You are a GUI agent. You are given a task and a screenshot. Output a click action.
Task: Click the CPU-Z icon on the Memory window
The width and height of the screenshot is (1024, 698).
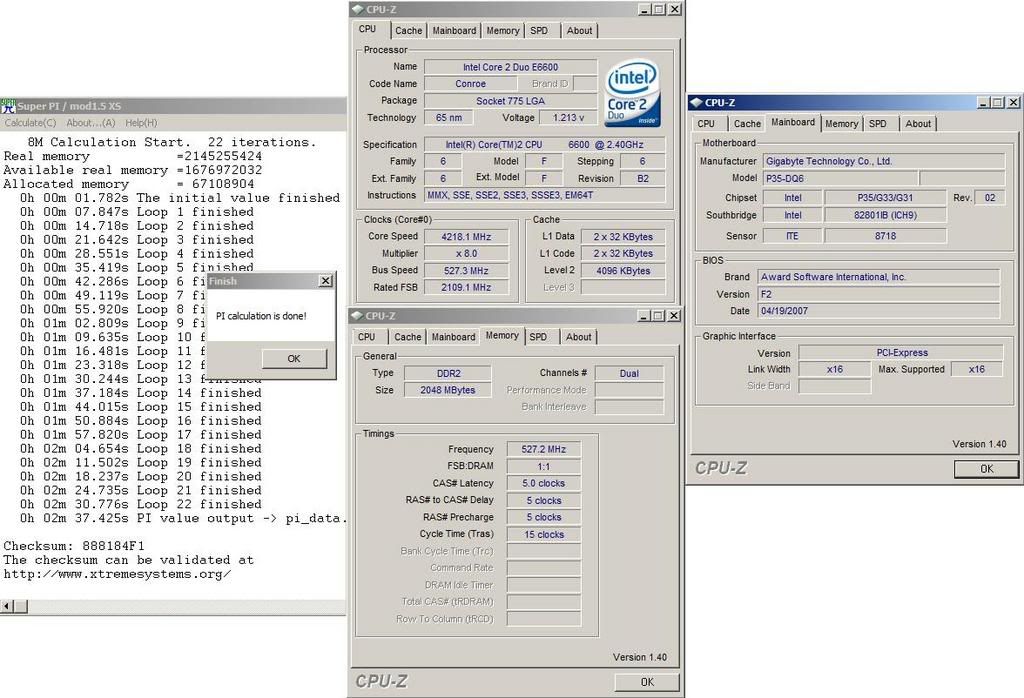pyautogui.click(x=357, y=314)
